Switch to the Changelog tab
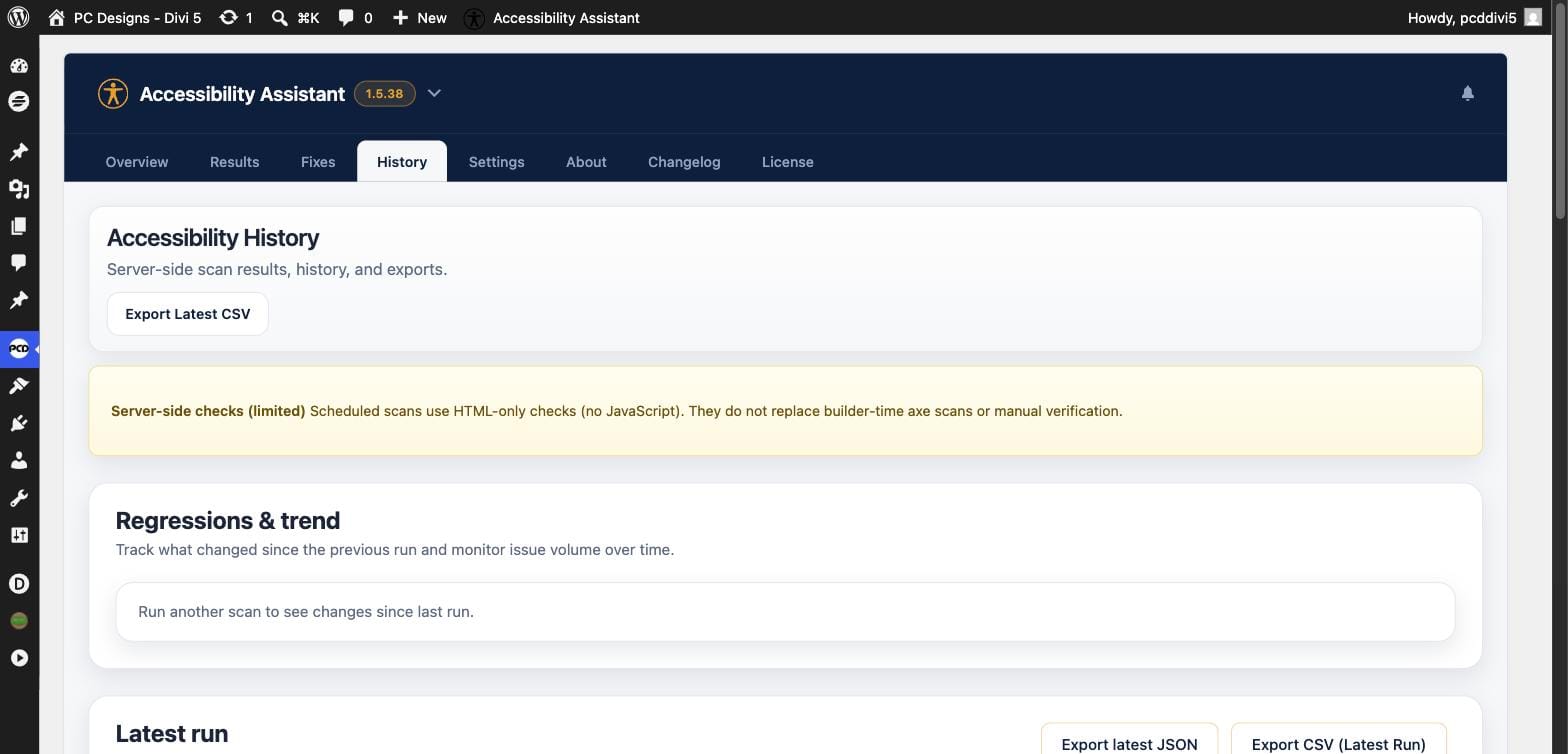The image size is (1568, 754). coord(684,162)
